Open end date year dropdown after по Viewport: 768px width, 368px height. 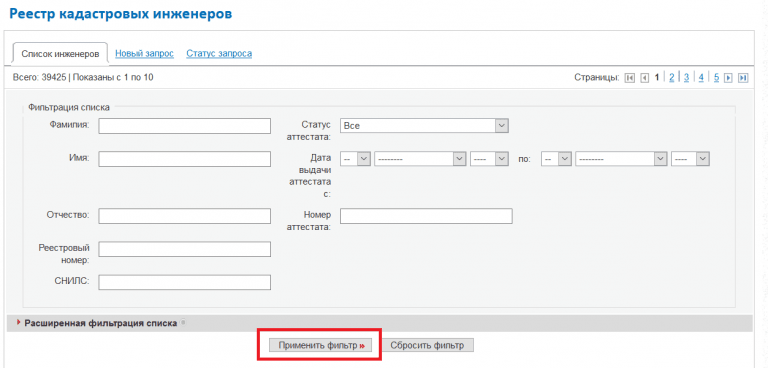[691, 159]
